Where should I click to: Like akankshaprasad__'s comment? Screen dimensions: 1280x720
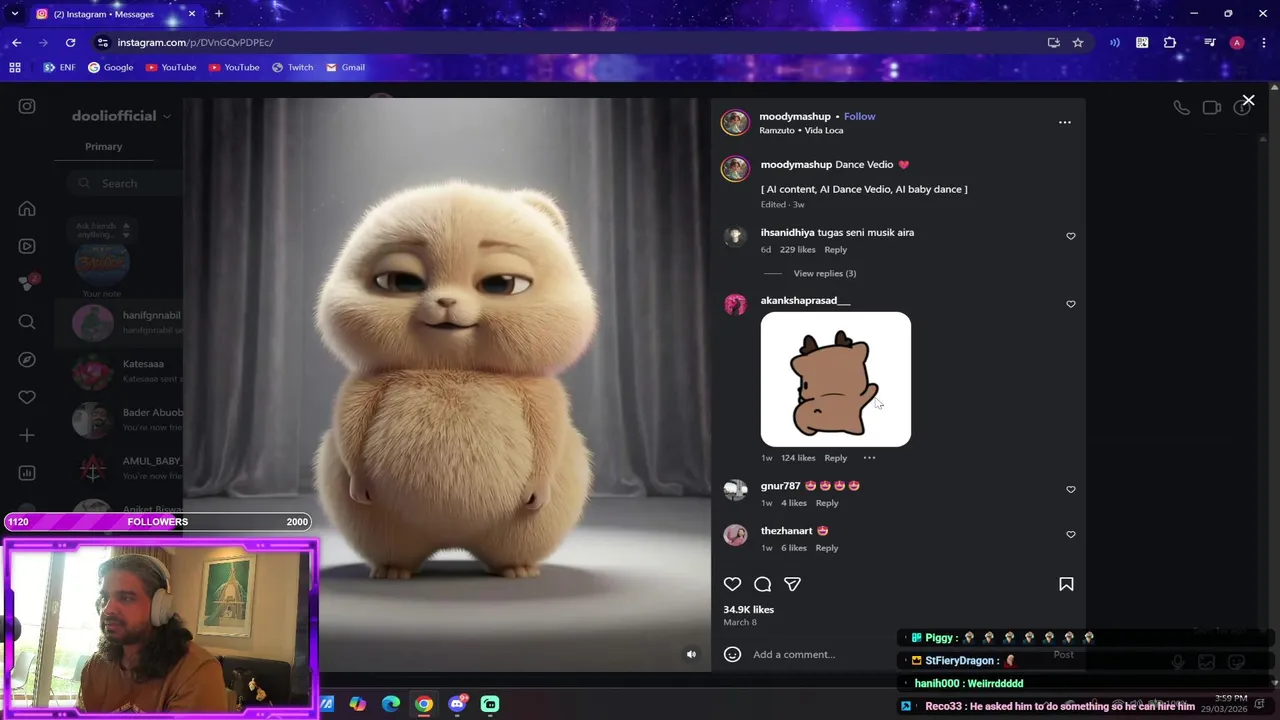[x=1071, y=304]
